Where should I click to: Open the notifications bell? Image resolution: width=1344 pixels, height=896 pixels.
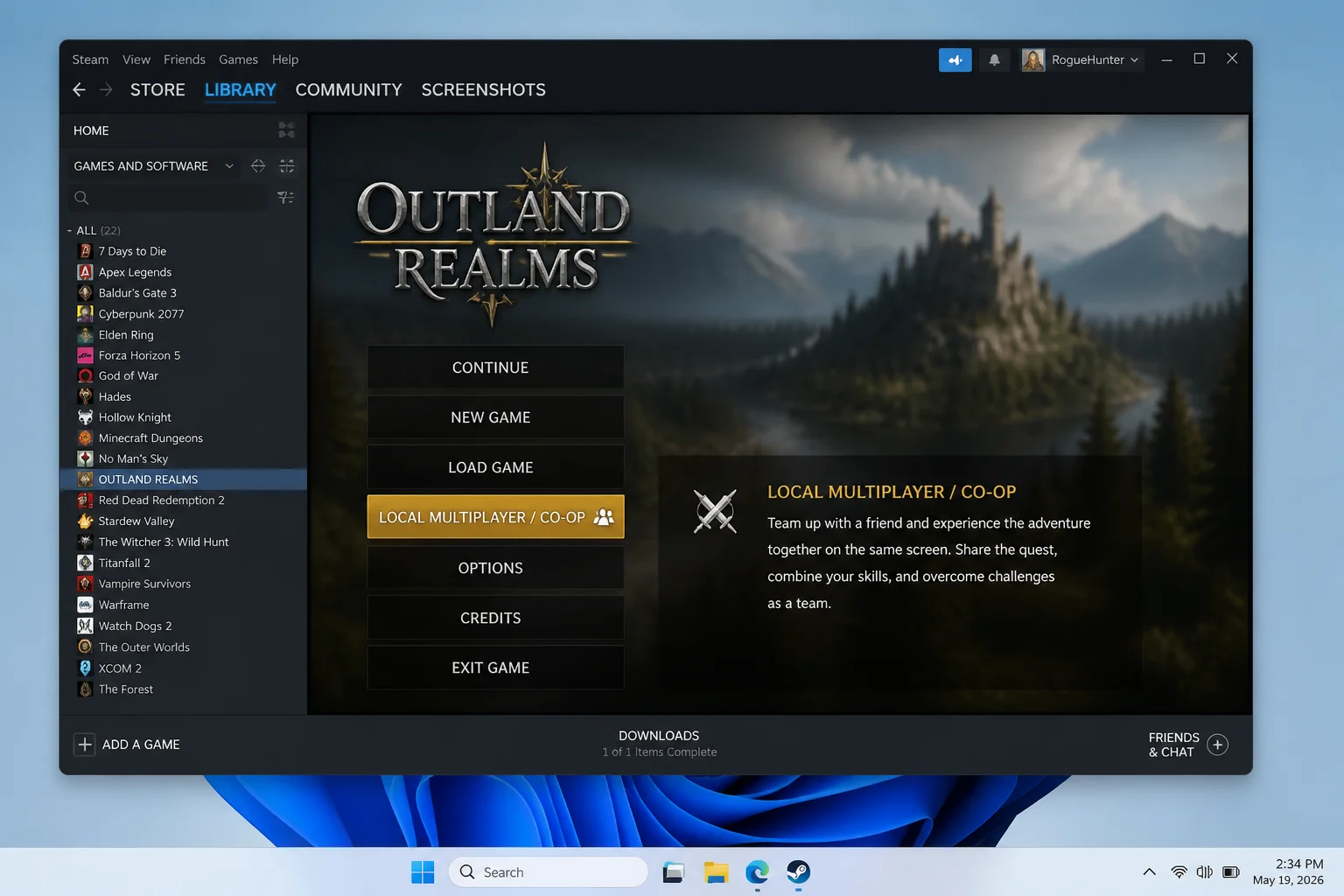994,59
